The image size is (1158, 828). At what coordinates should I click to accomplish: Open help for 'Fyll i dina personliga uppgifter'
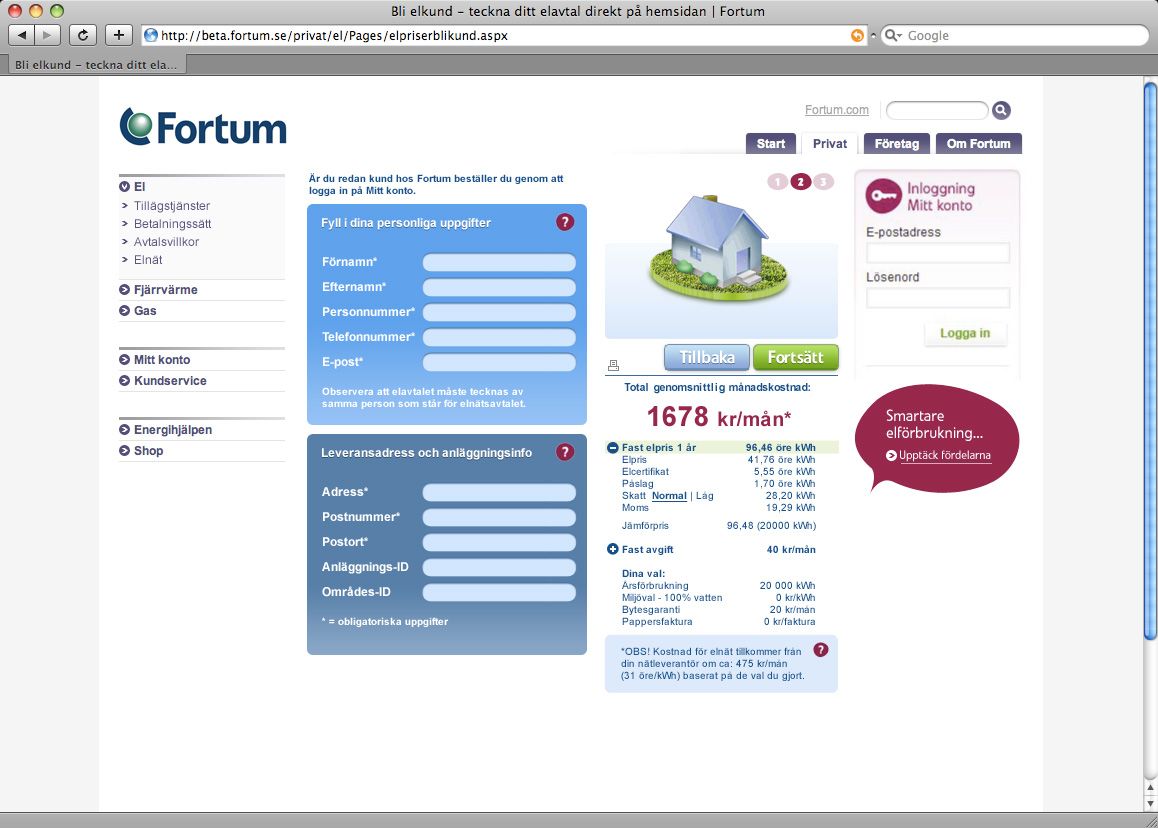click(565, 222)
